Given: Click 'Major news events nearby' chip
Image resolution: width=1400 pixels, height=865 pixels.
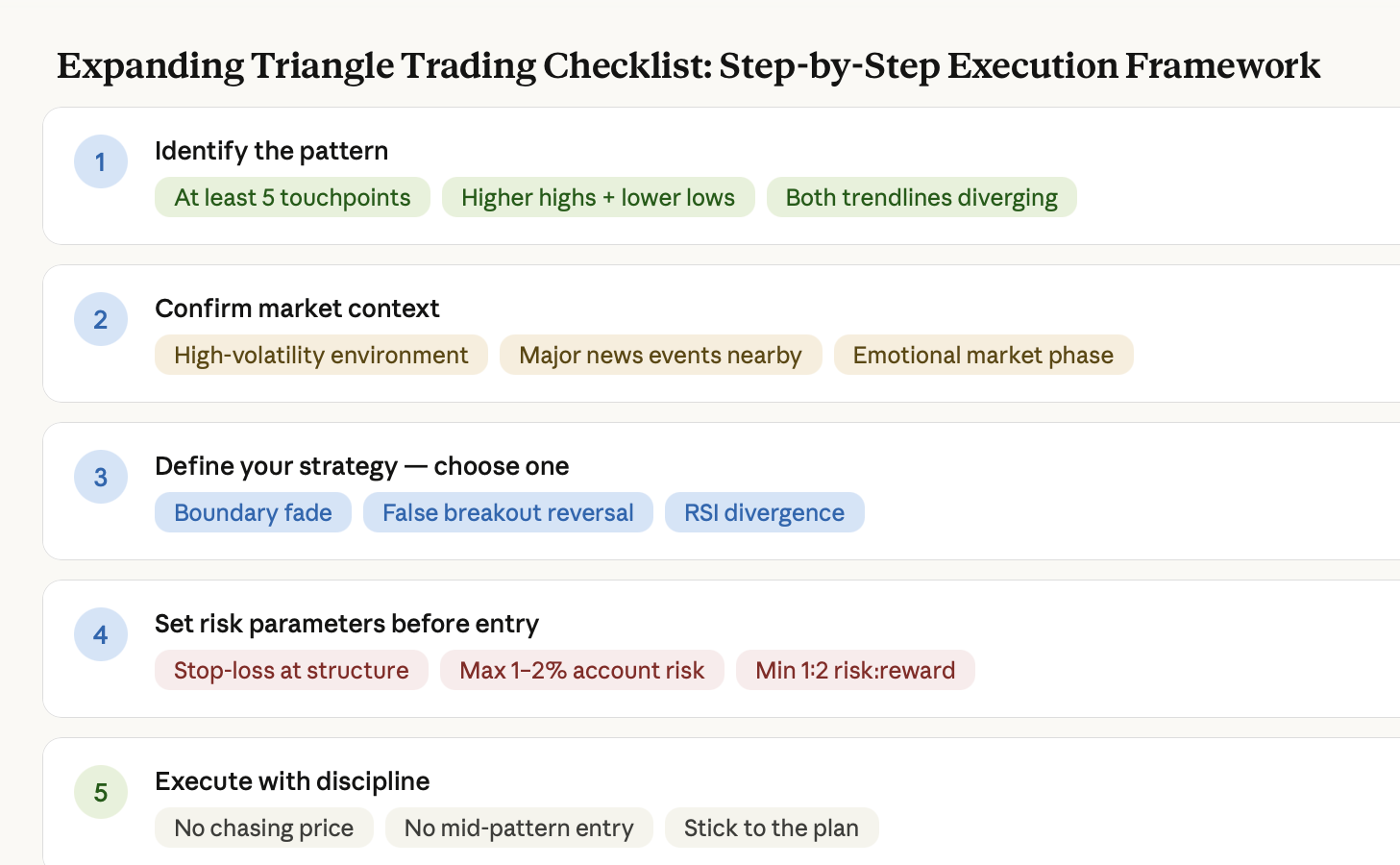Looking at the screenshot, I should (660, 355).
